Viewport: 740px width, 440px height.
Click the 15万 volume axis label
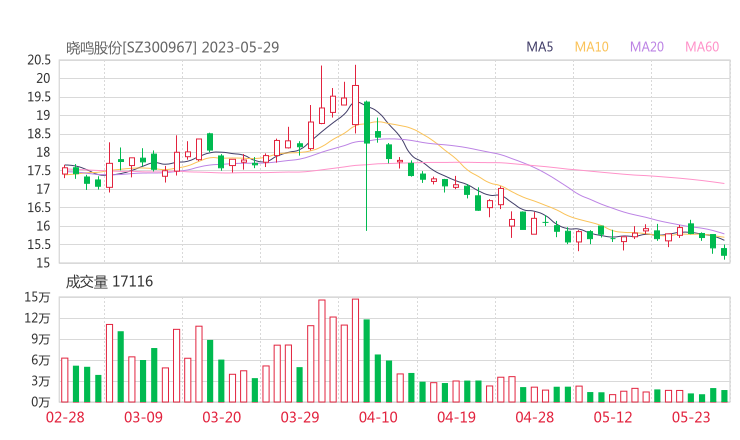point(37,297)
